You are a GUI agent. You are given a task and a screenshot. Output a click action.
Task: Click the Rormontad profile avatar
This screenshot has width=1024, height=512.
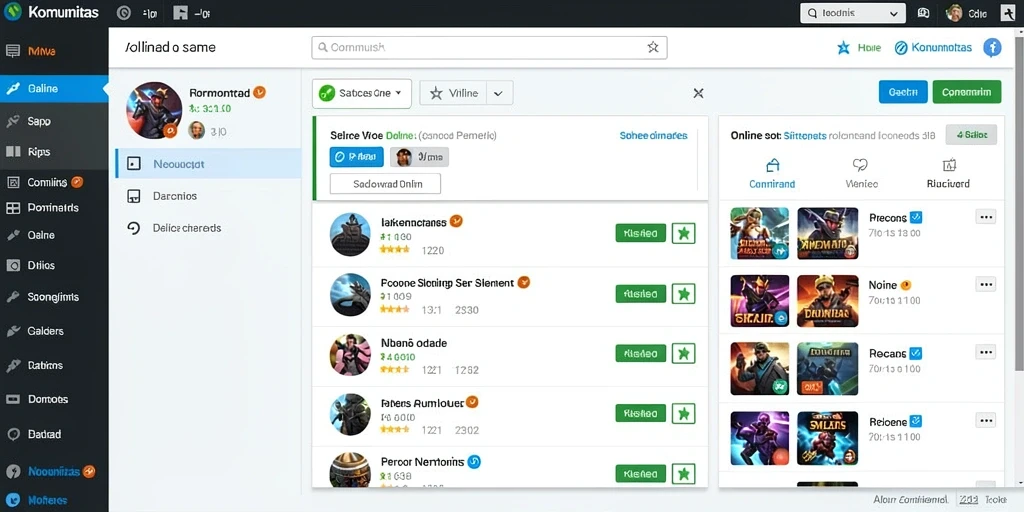tap(154, 110)
